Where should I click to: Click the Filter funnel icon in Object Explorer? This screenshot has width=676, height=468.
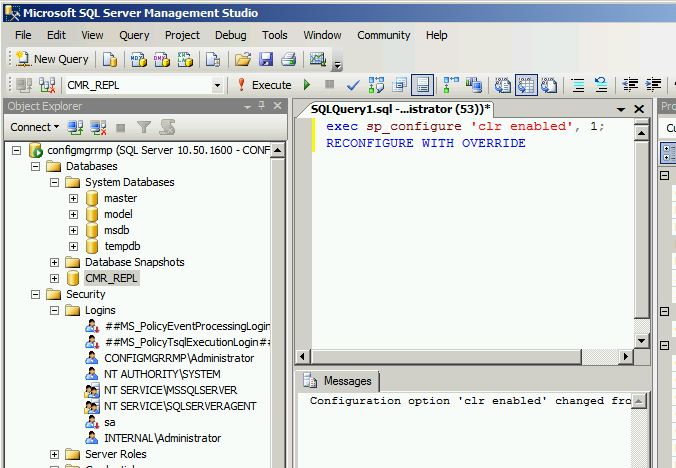[x=144, y=127]
